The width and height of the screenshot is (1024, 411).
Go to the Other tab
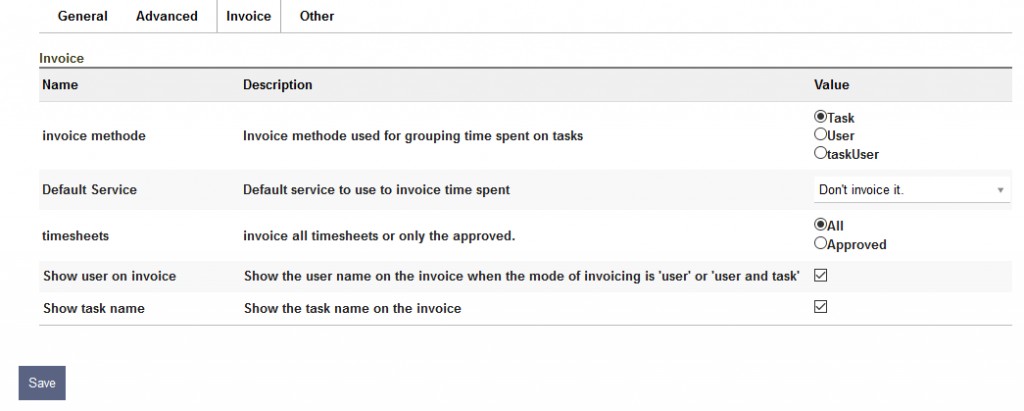coord(317,16)
